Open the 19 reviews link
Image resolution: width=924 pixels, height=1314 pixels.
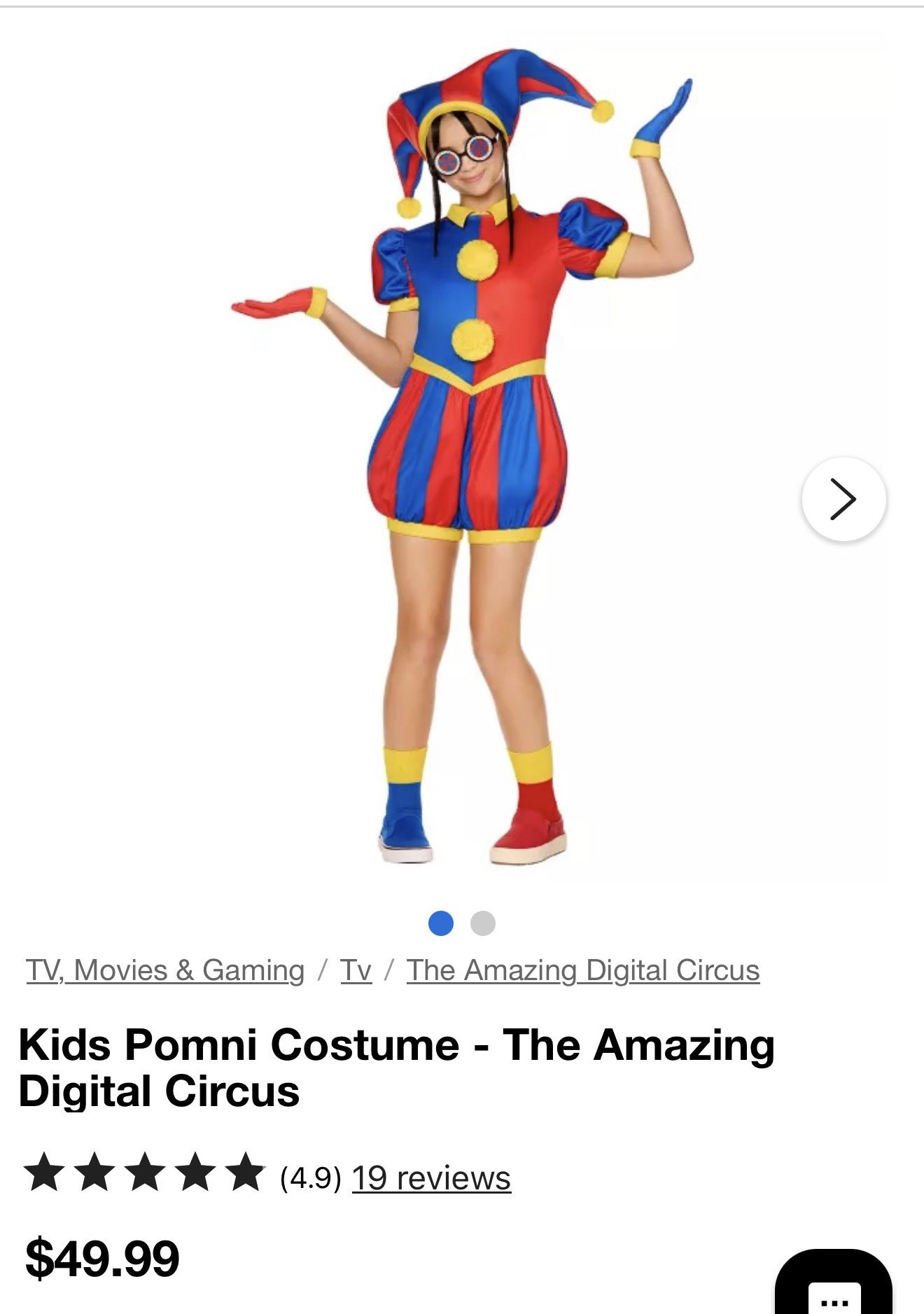click(x=431, y=1177)
